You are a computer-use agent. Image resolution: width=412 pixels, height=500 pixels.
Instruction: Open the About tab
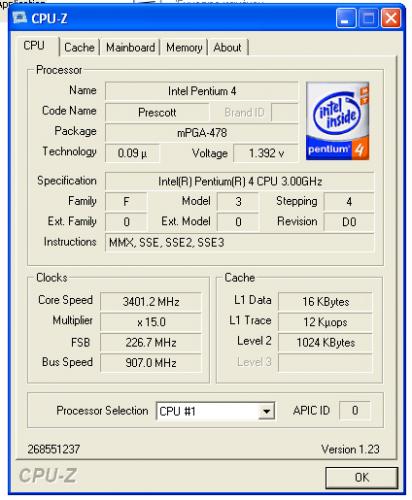pos(227,48)
